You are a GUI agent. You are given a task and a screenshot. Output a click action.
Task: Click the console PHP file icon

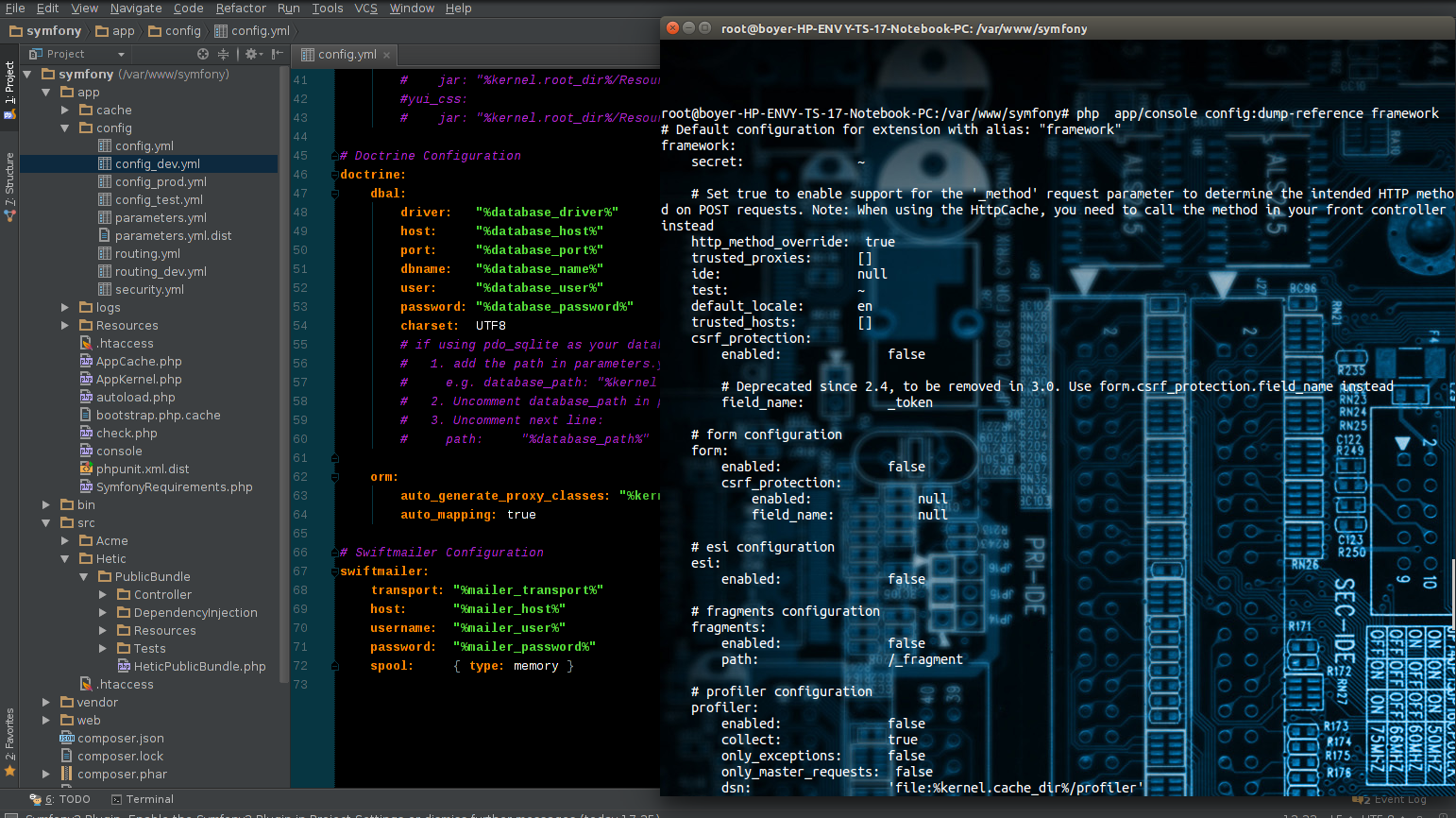(x=86, y=451)
